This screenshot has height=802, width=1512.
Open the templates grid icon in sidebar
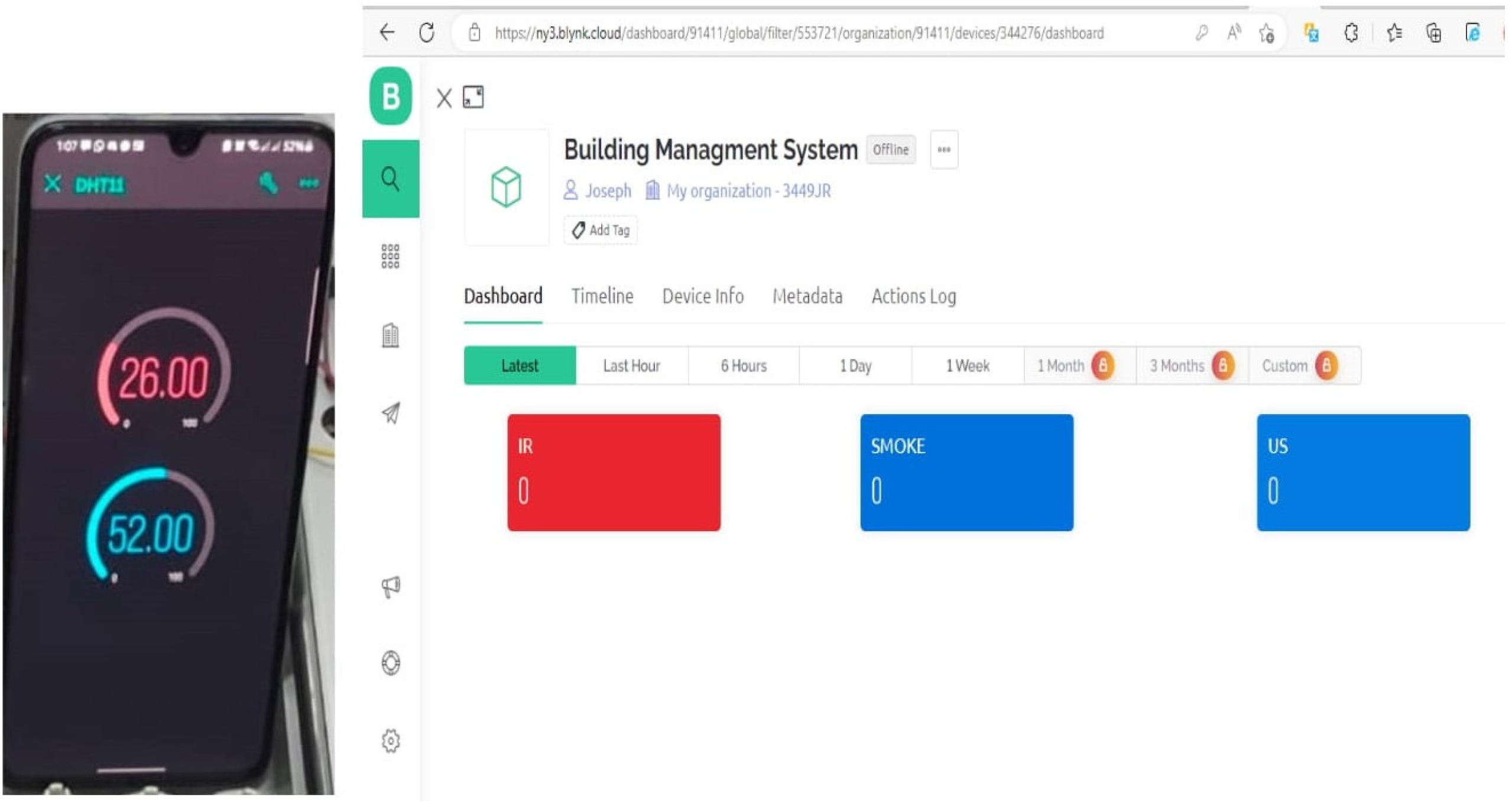tap(390, 256)
